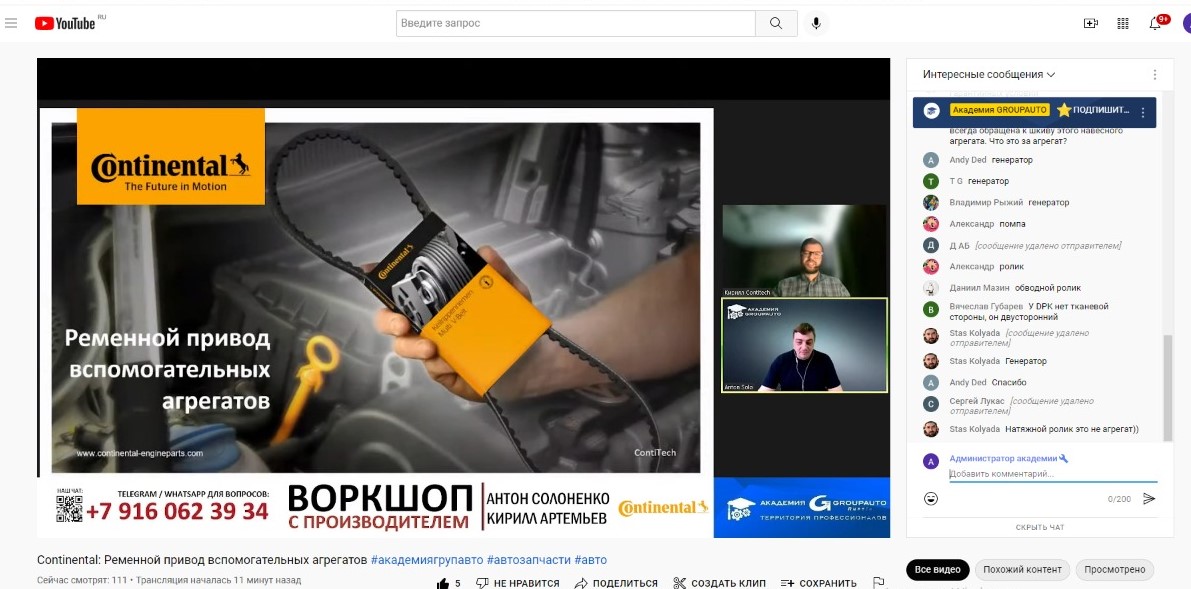Click the video title "Continental: Ременной привод"
Image resolution: width=1191 pixels, height=589 pixels.
tap(202, 560)
